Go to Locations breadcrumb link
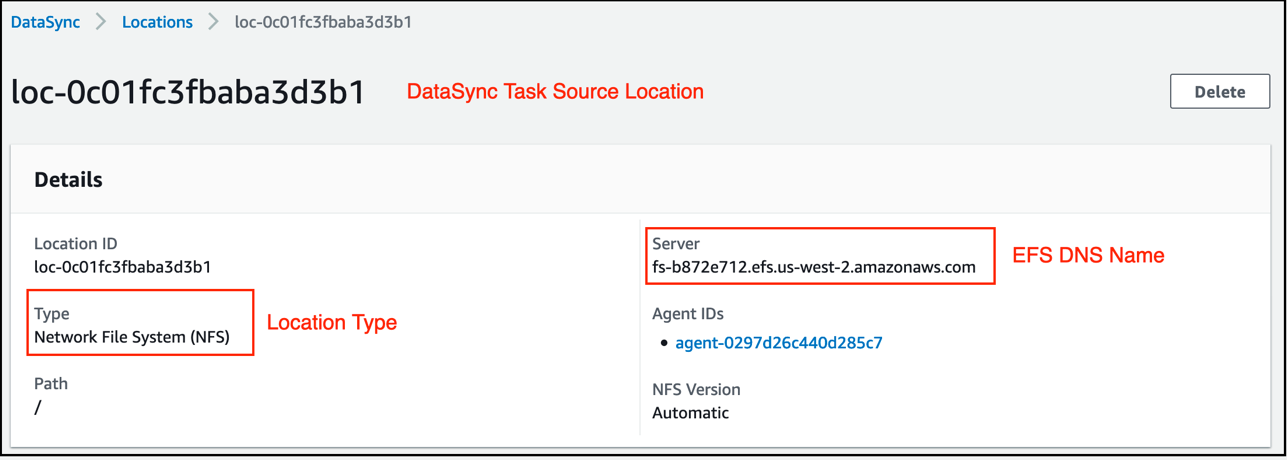Screen dimensions: 1287x460 (x=157, y=22)
